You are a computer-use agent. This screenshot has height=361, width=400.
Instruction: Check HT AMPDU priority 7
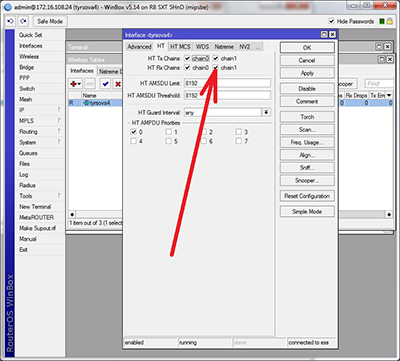pos(238,141)
